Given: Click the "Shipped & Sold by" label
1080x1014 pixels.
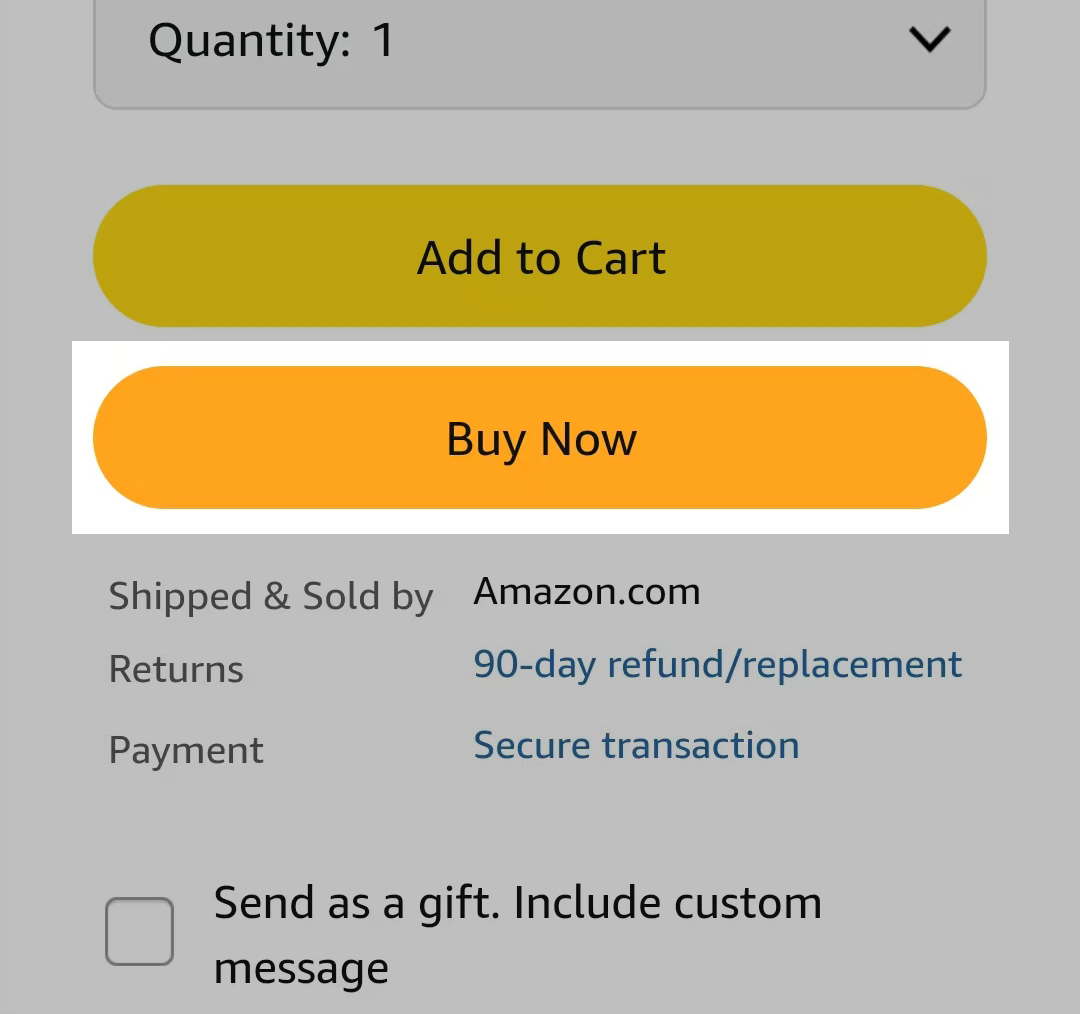Looking at the screenshot, I should (270, 597).
